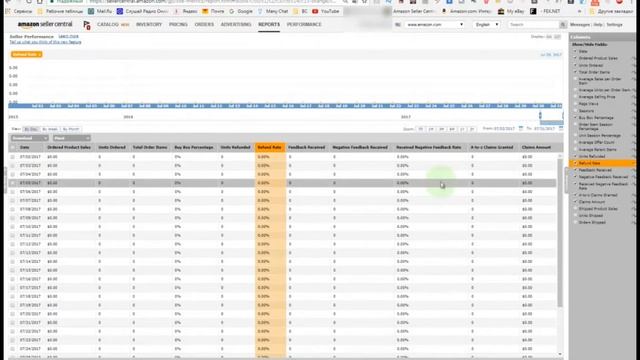Open the Help link

(598, 25)
